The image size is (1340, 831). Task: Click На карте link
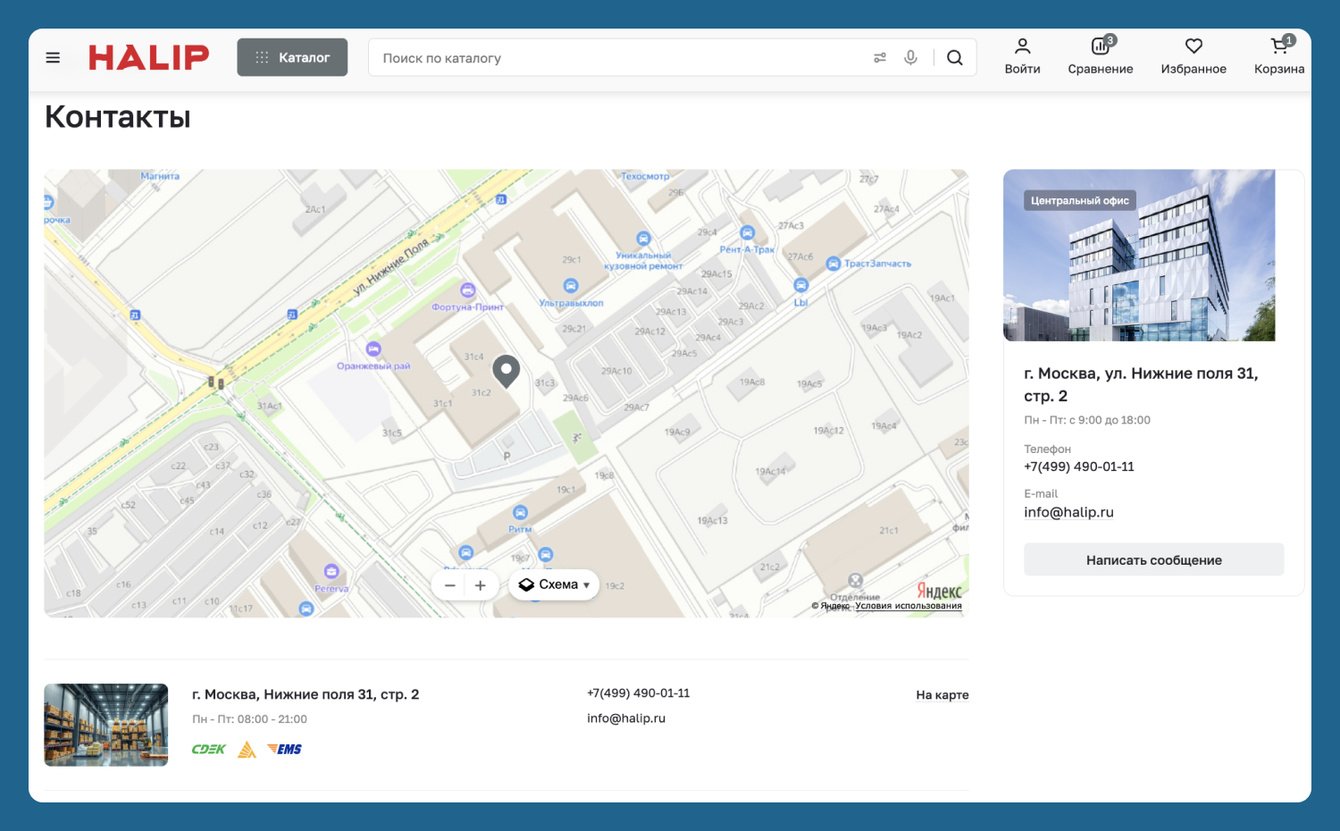pyautogui.click(x=942, y=695)
